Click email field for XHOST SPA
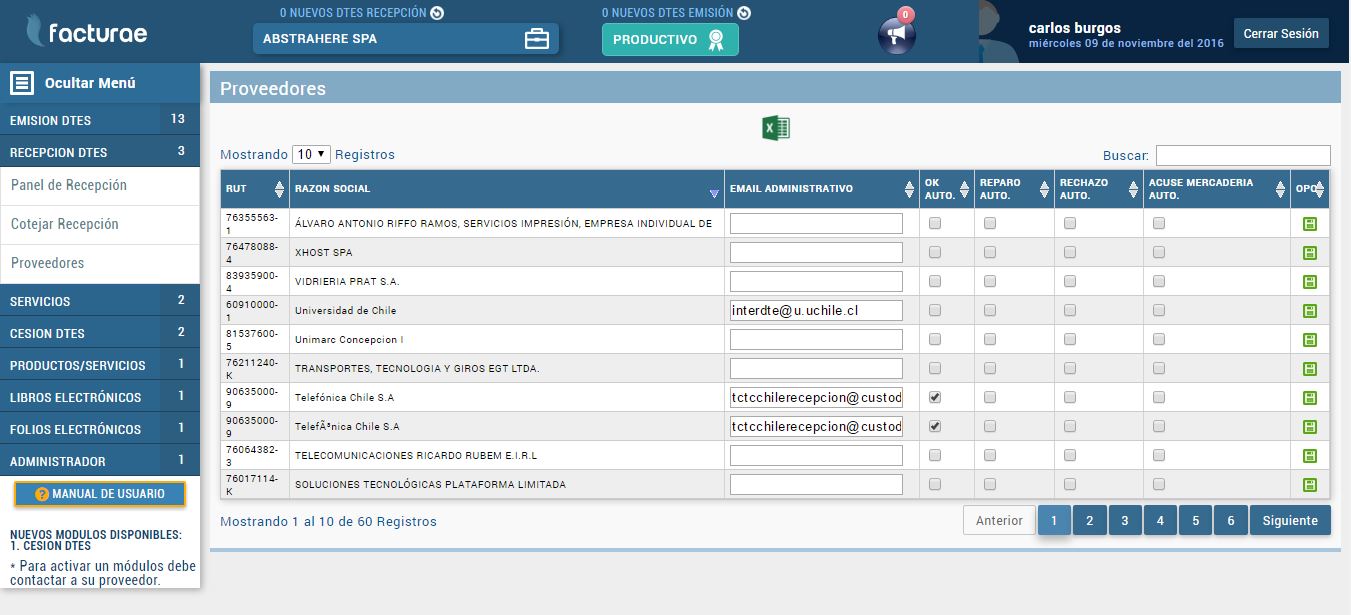This screenshot has width=1351, height=615. [x=816, y=253]
